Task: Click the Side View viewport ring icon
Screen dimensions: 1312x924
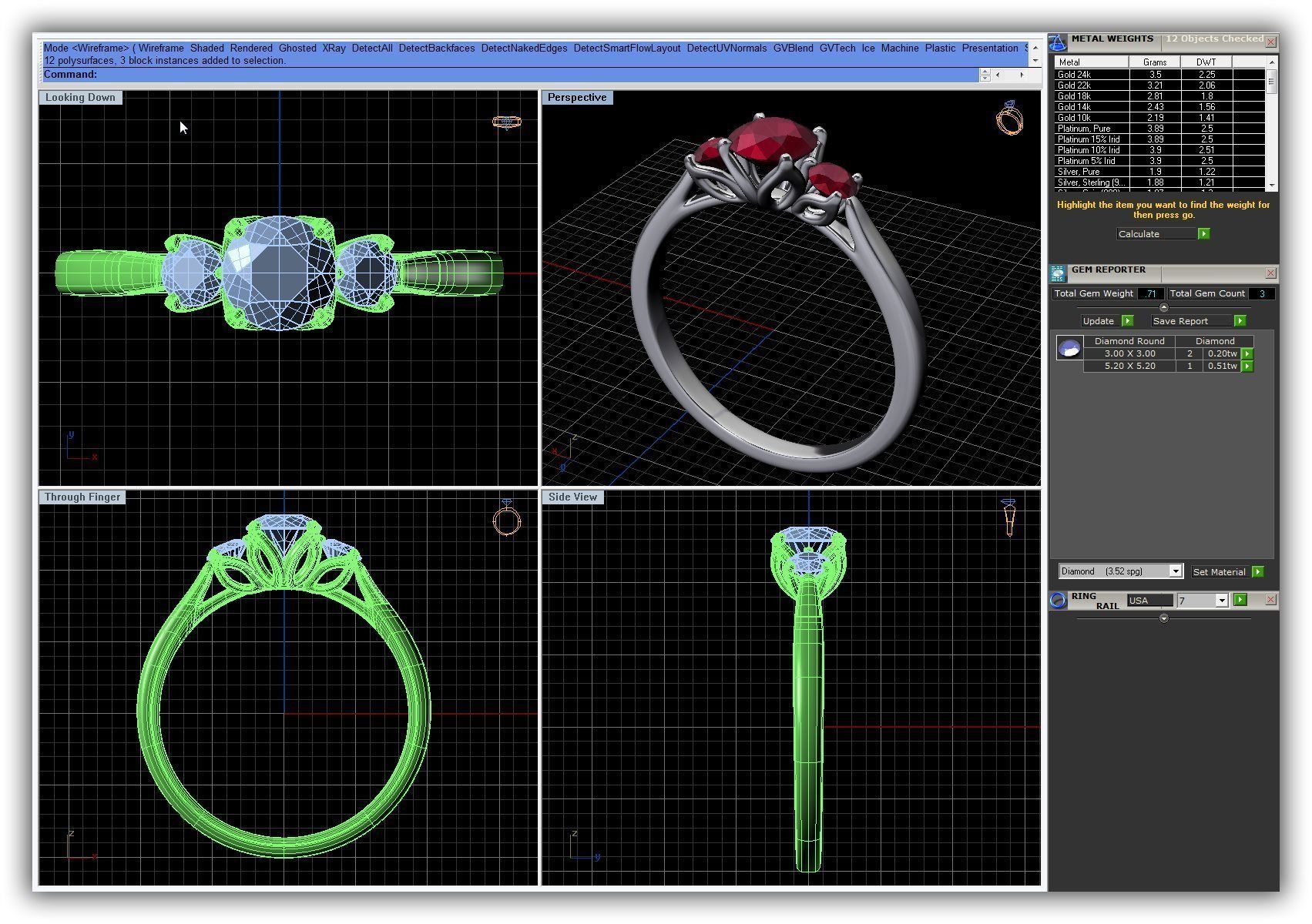Action: pyautogui.click(x=1008, y=517)
